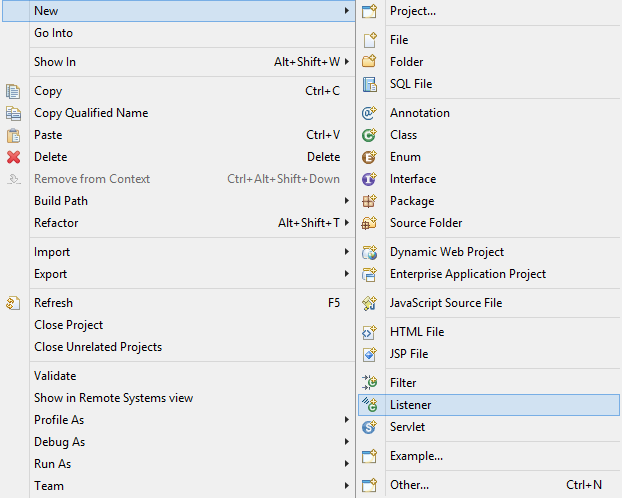Screen dimensions: 623x499
Task: Click the SQL File icon
Action: [369, 84]
